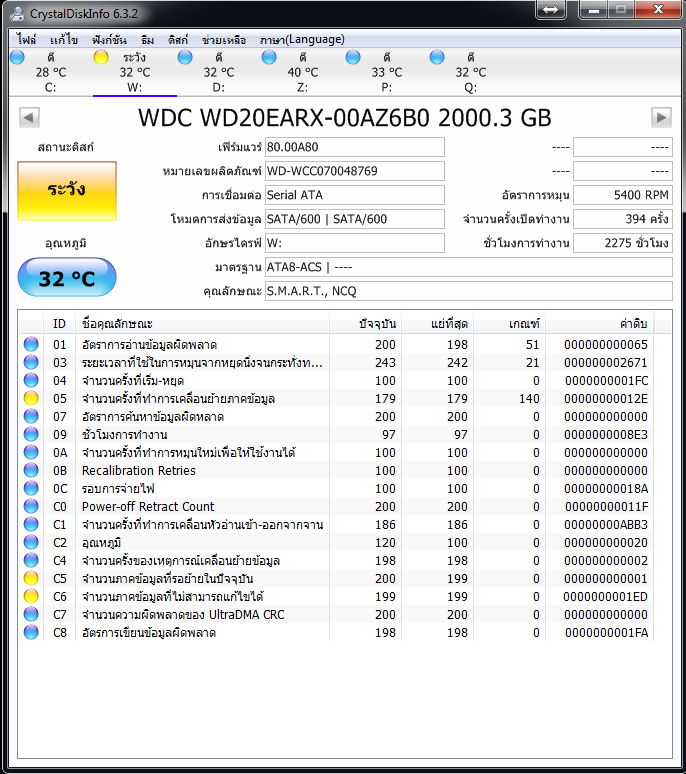Click the power on count 394 field
The image size is (686, 774).
click(x=623, y=219)
